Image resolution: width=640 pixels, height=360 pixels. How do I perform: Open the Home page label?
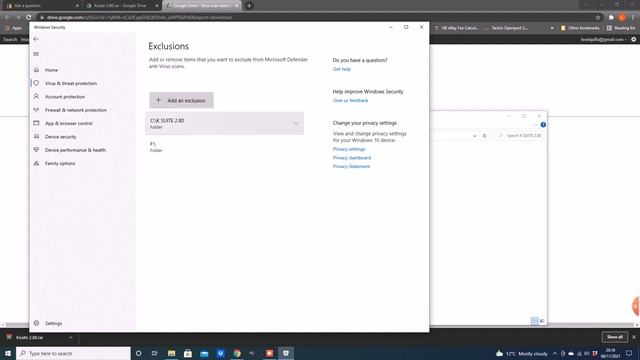pos(51,70)
